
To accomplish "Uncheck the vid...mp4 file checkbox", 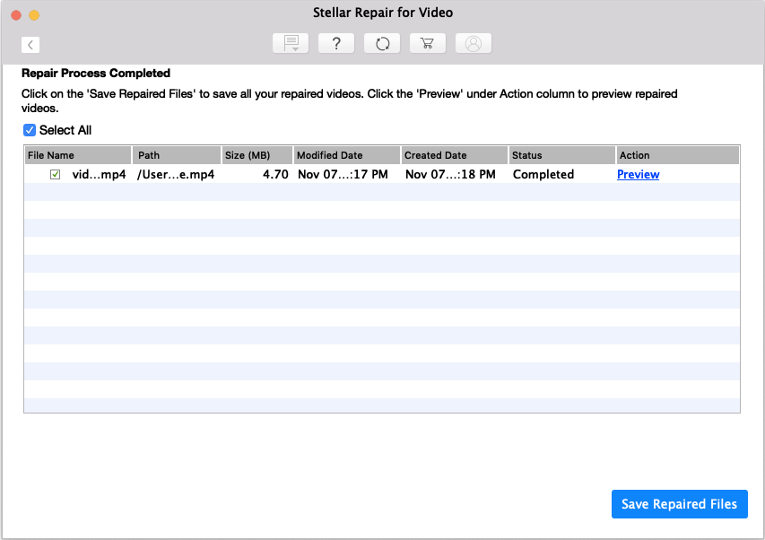I will tap(55, 174).
